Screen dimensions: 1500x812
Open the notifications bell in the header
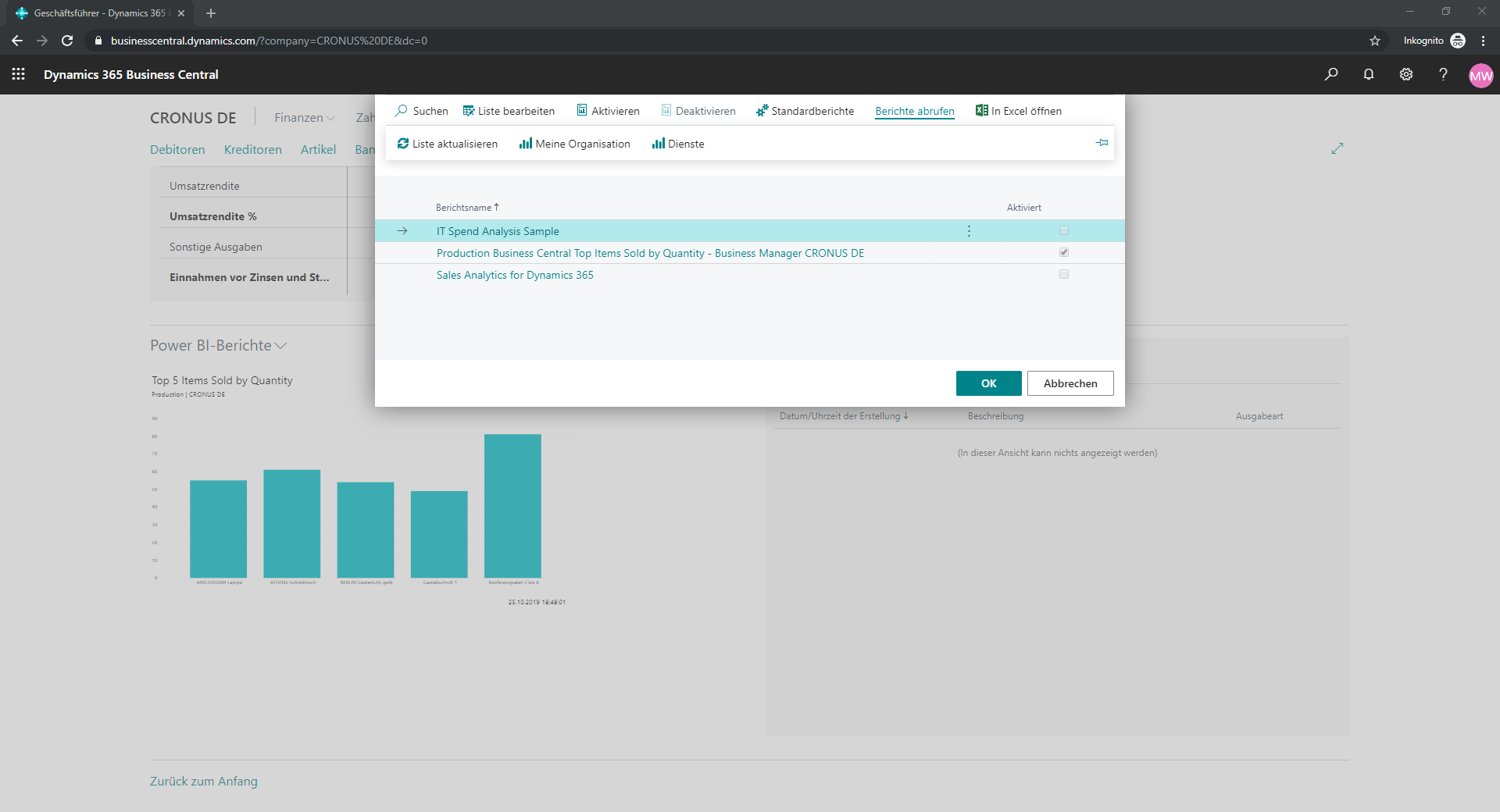pos(1369,74)
